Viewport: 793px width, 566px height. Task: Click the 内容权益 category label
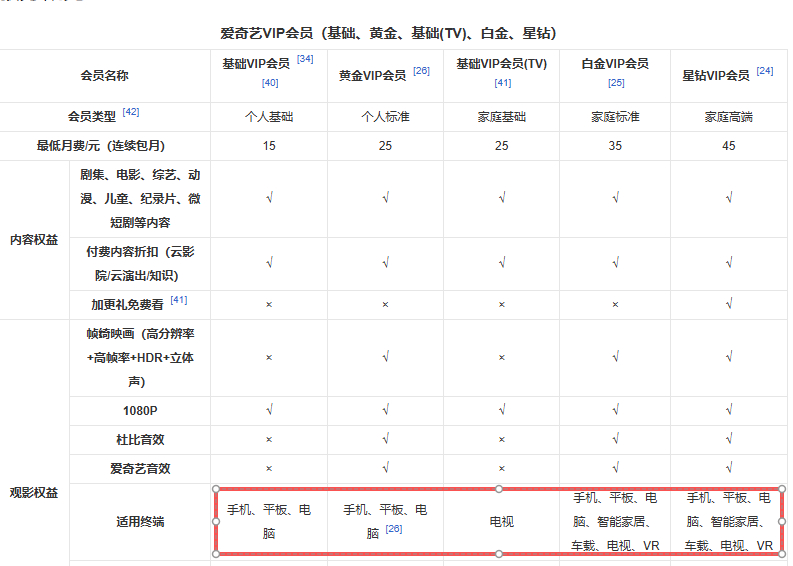tap(34, 240)
